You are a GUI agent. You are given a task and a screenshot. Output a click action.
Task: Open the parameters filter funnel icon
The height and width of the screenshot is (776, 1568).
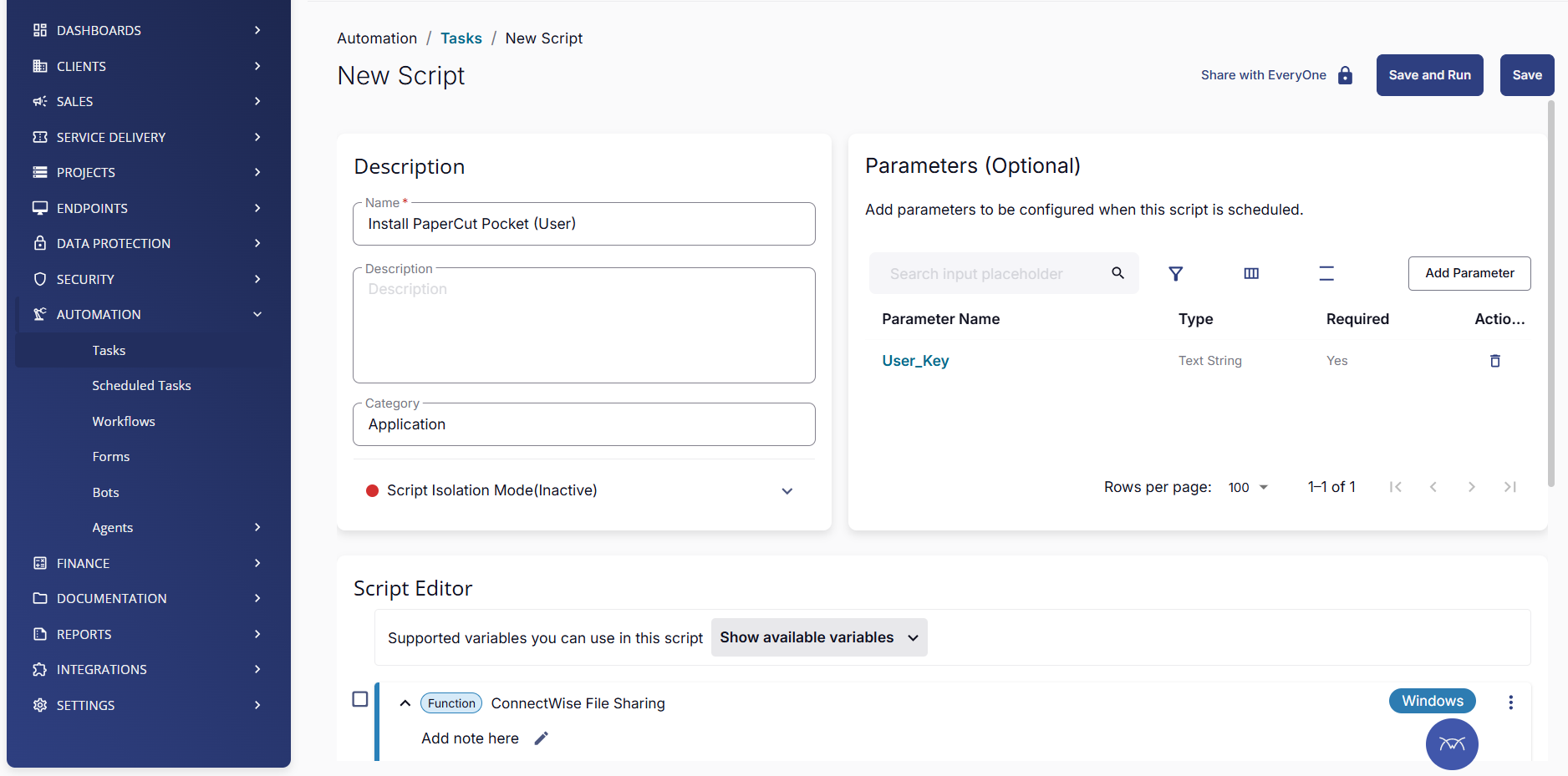pos(1175,273)
